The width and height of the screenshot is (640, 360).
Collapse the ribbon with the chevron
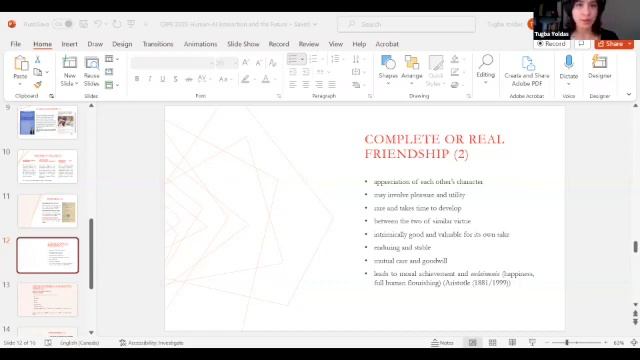[629, 94]
